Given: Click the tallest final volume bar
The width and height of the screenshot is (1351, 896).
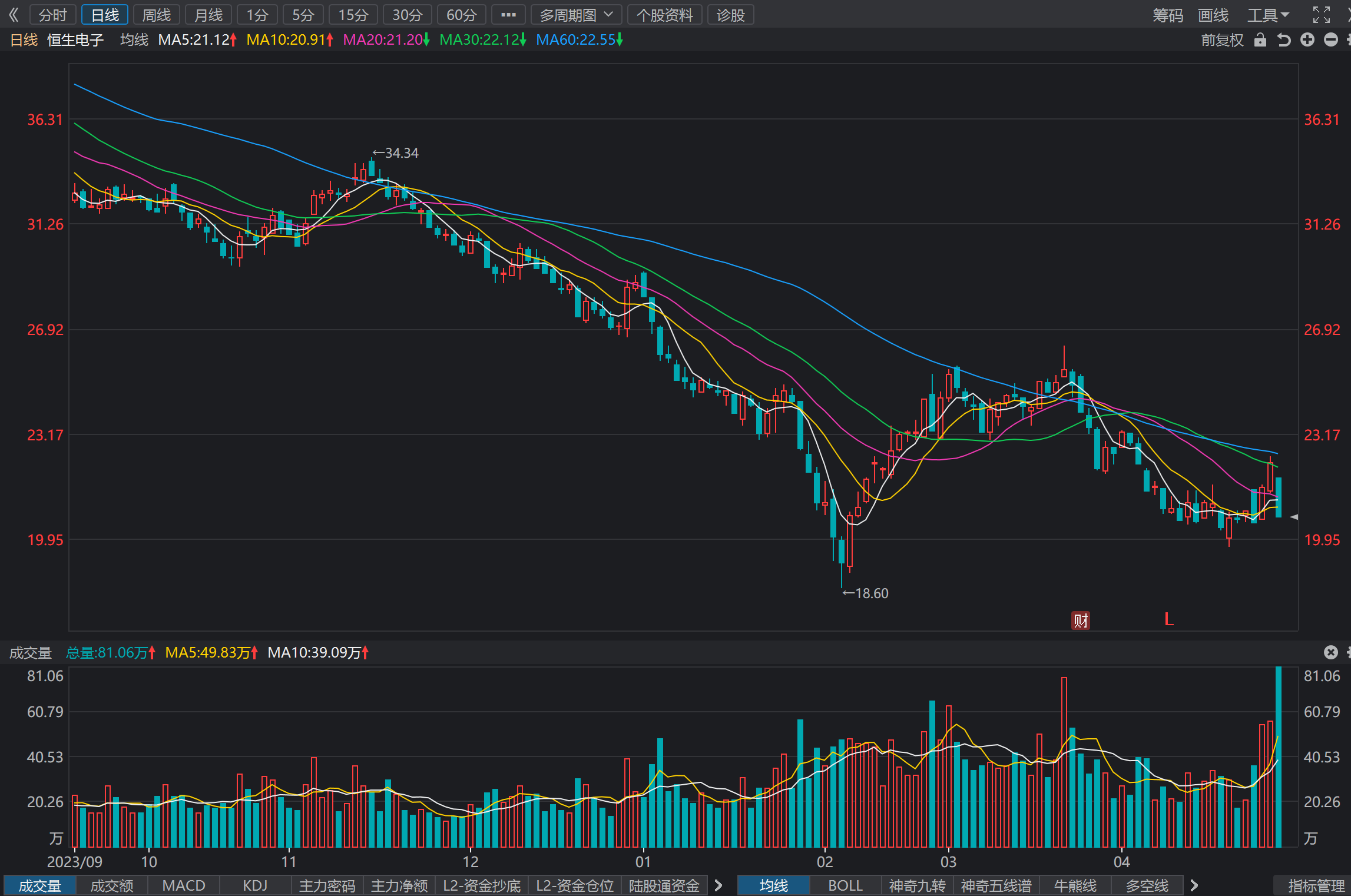Looking at the screenshot, I should 1279,756.
